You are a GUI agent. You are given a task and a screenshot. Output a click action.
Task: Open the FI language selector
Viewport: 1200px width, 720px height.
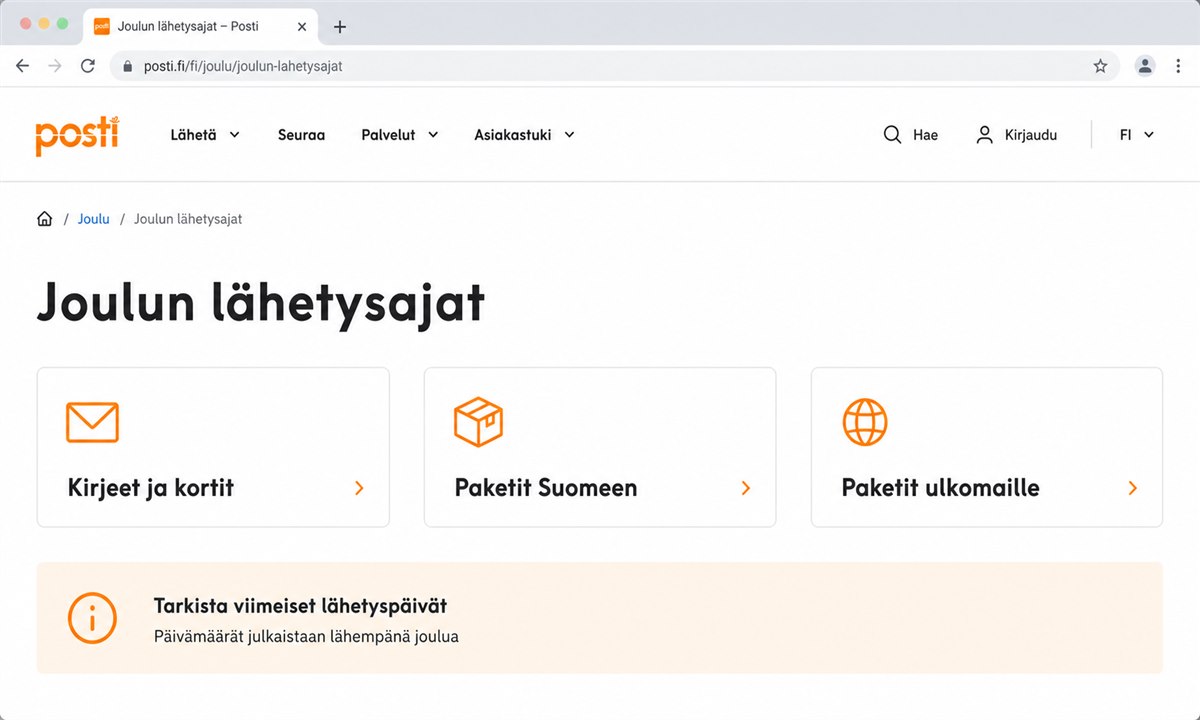pos(1137,134)
